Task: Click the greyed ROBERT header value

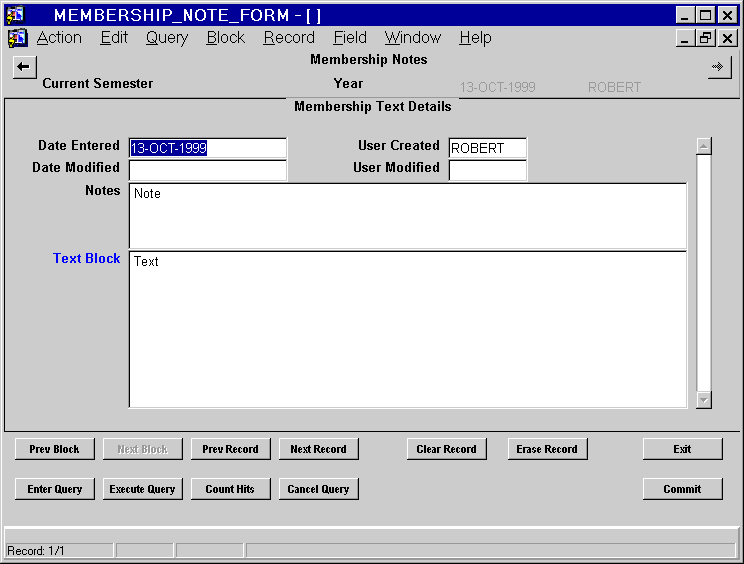Action: click(x=614, y=87)
